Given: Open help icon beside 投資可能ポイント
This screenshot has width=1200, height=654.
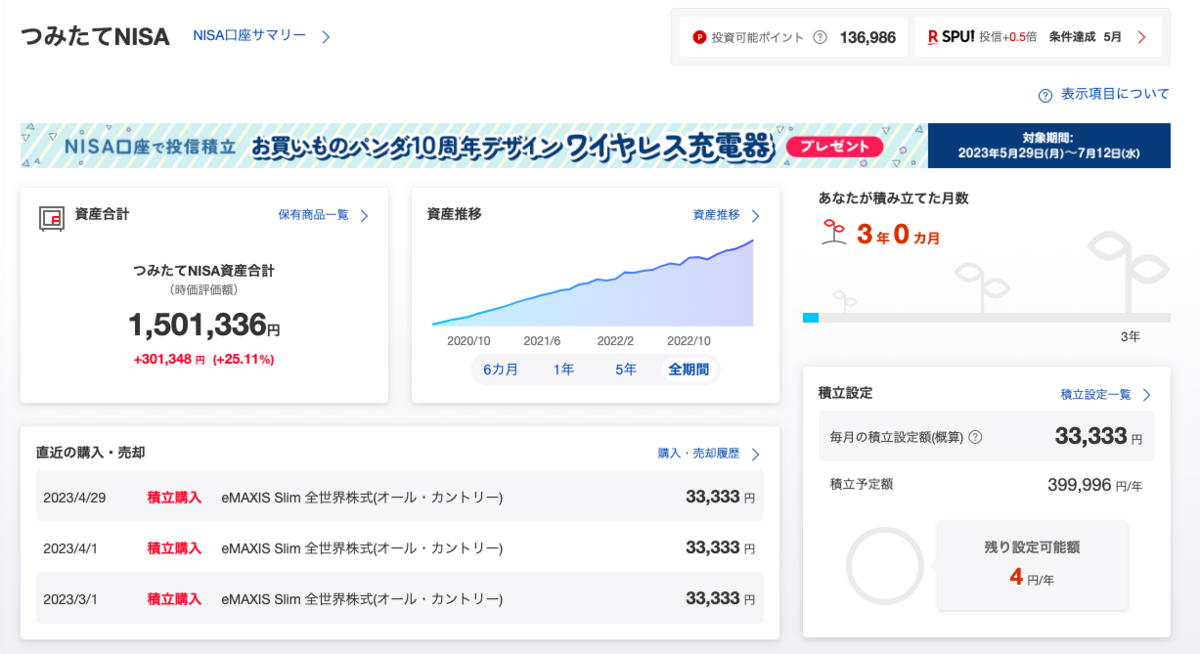Looking at the screenshot, I should click(820, 37).
